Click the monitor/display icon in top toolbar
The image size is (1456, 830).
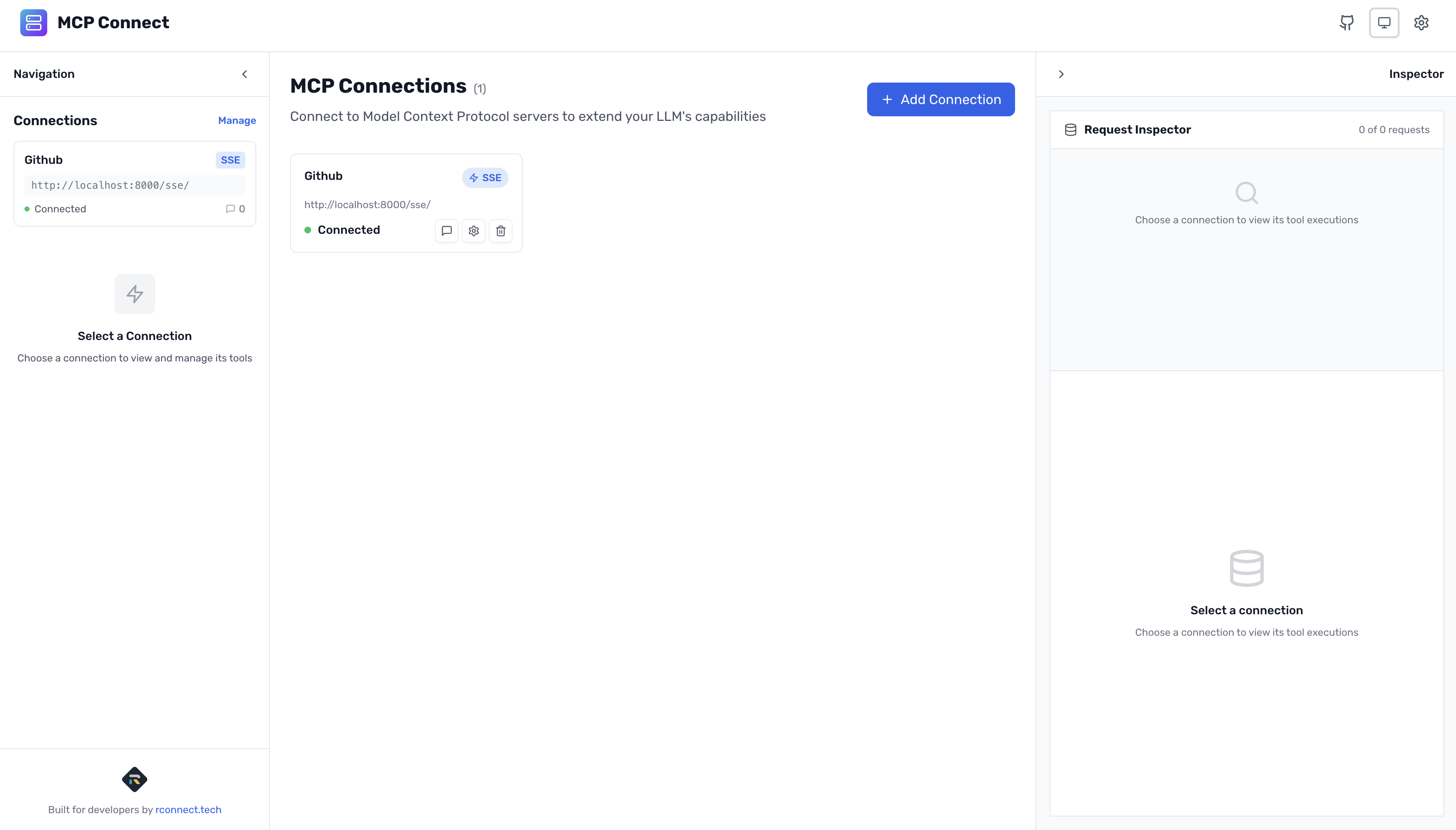(x=1383, y=22)
